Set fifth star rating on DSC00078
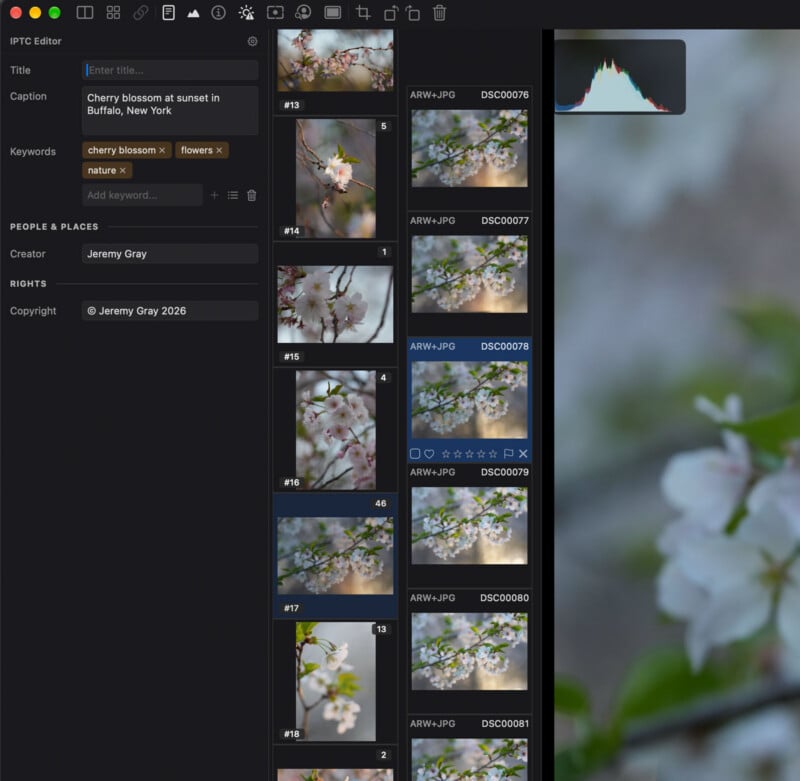Viewport: 800px width, 781px height. click(x=493, y=454)
